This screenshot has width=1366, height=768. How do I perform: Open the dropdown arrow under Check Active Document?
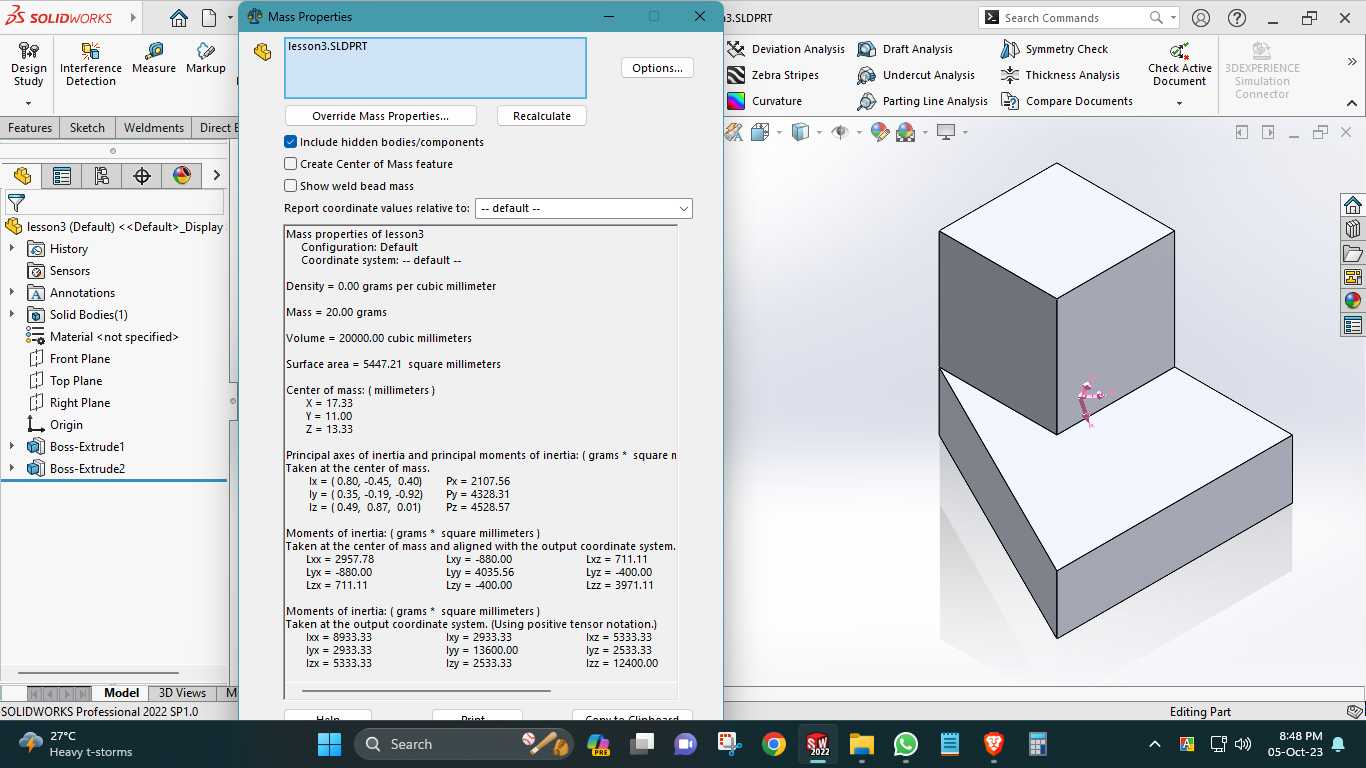(1180, 103)
